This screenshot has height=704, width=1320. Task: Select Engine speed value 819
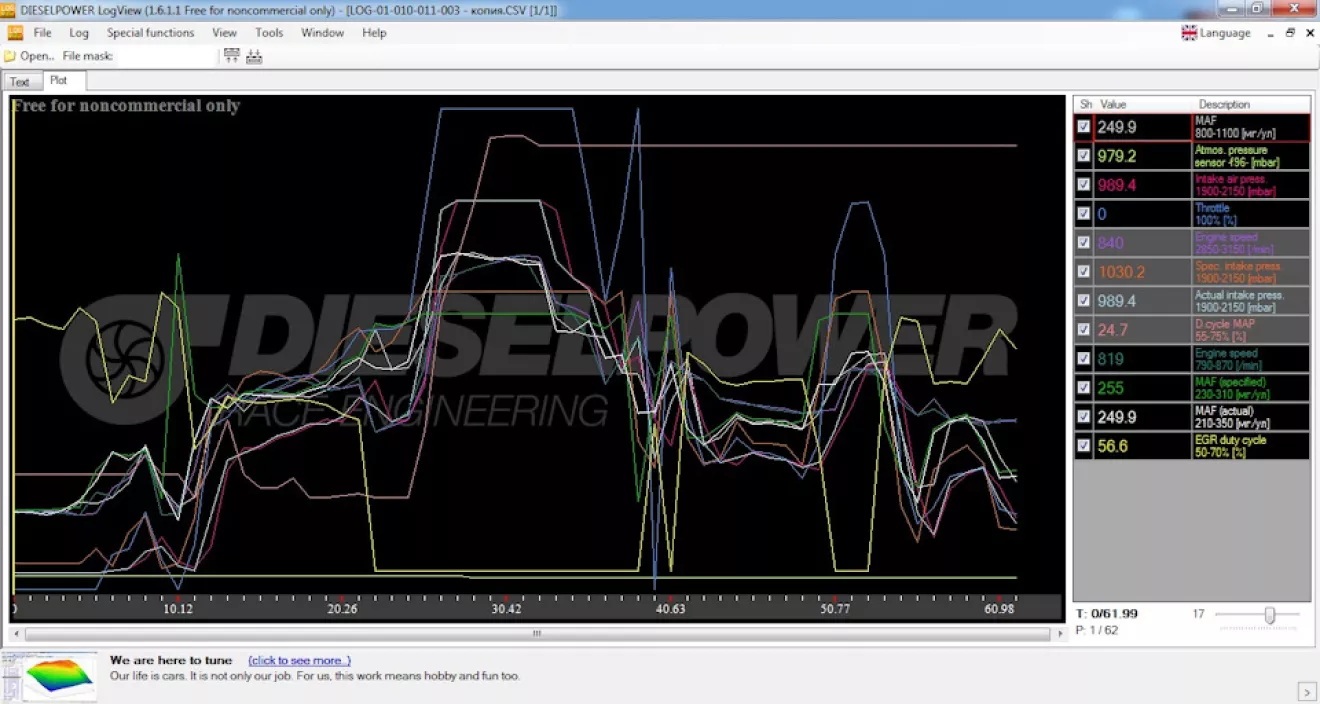(1143, 359)
